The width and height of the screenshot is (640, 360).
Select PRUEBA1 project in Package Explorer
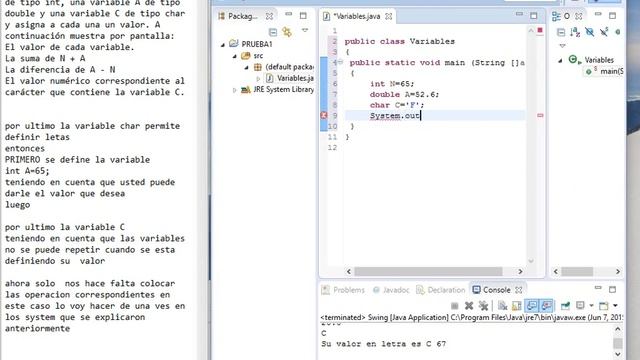[257, 44]
